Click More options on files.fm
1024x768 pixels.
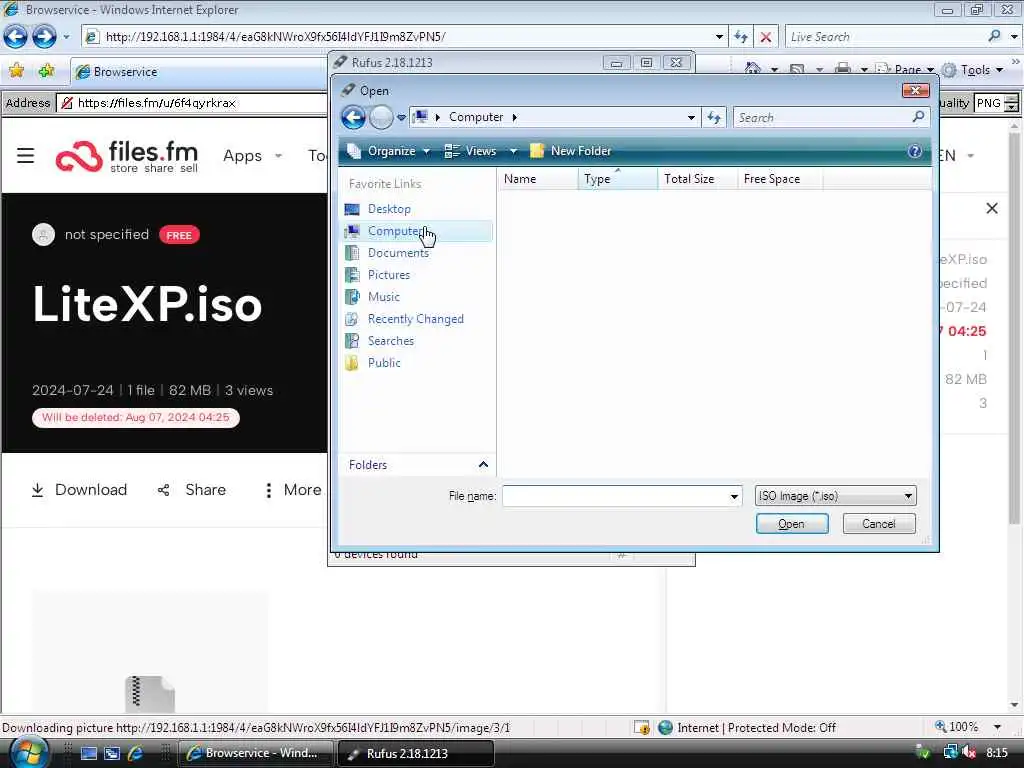click(x=293, y=490)
